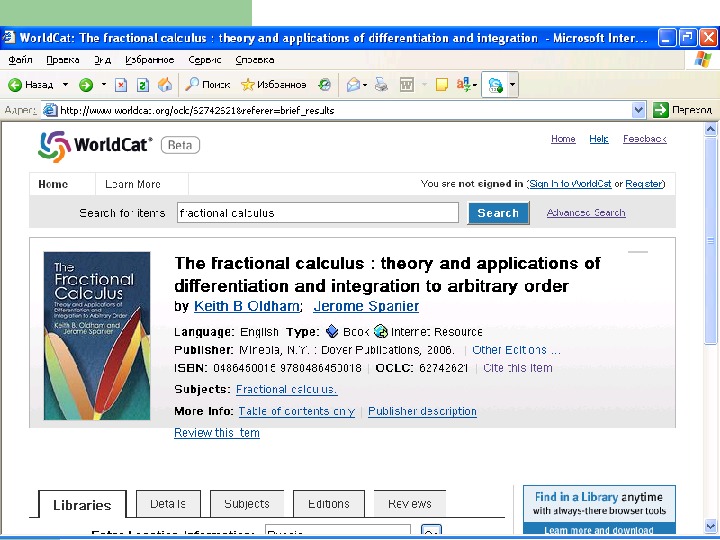Click the Stop page loading icon
This screenshot has width=720, height=540.
(x=121, y=85)
